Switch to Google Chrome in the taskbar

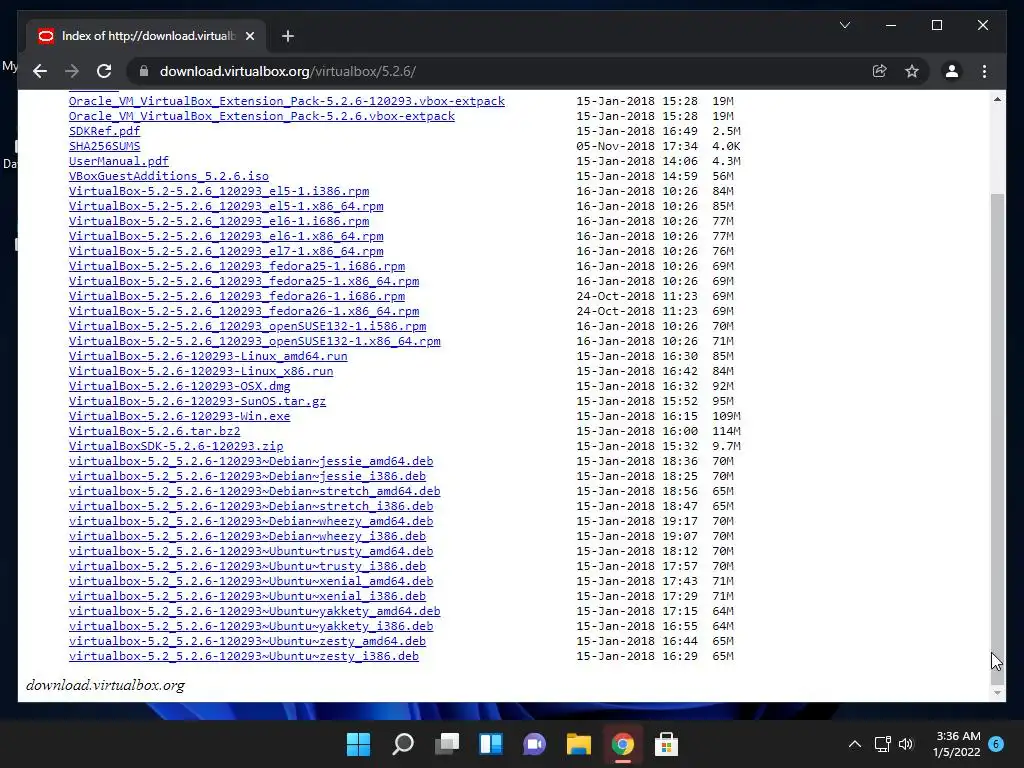click(622, 744)
